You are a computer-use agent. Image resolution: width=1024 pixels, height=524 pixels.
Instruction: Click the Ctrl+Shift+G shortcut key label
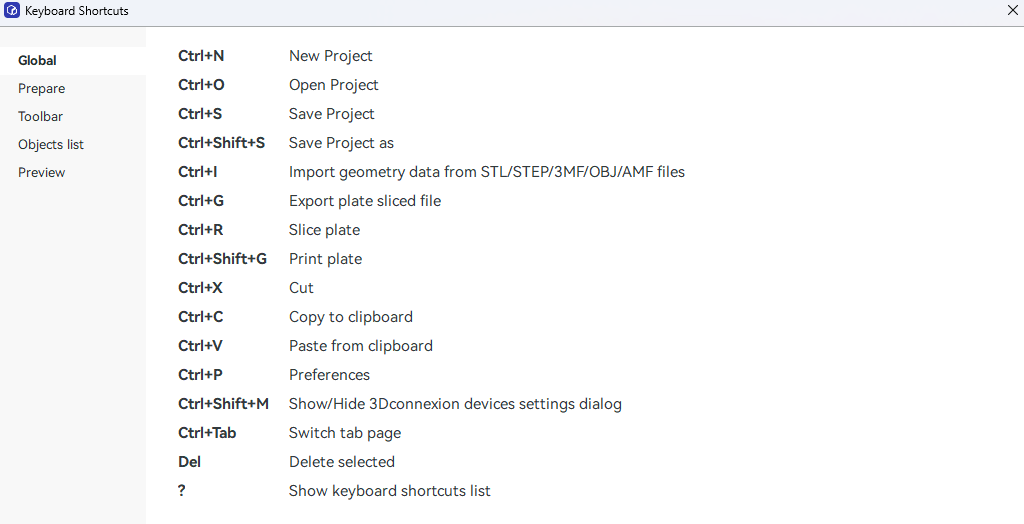[x=222, y=259]
